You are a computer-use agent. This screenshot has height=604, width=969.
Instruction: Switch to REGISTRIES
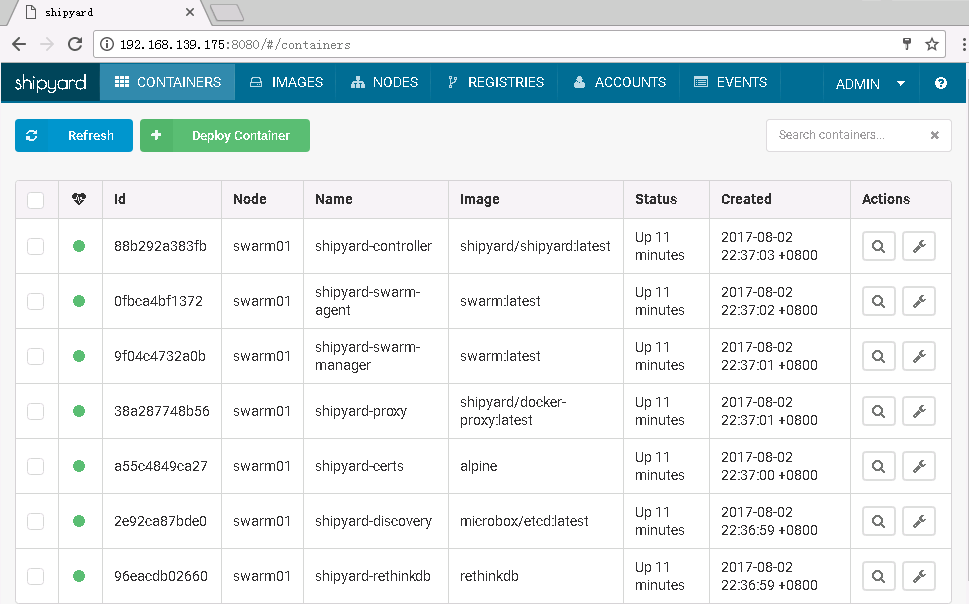(495, 82)
